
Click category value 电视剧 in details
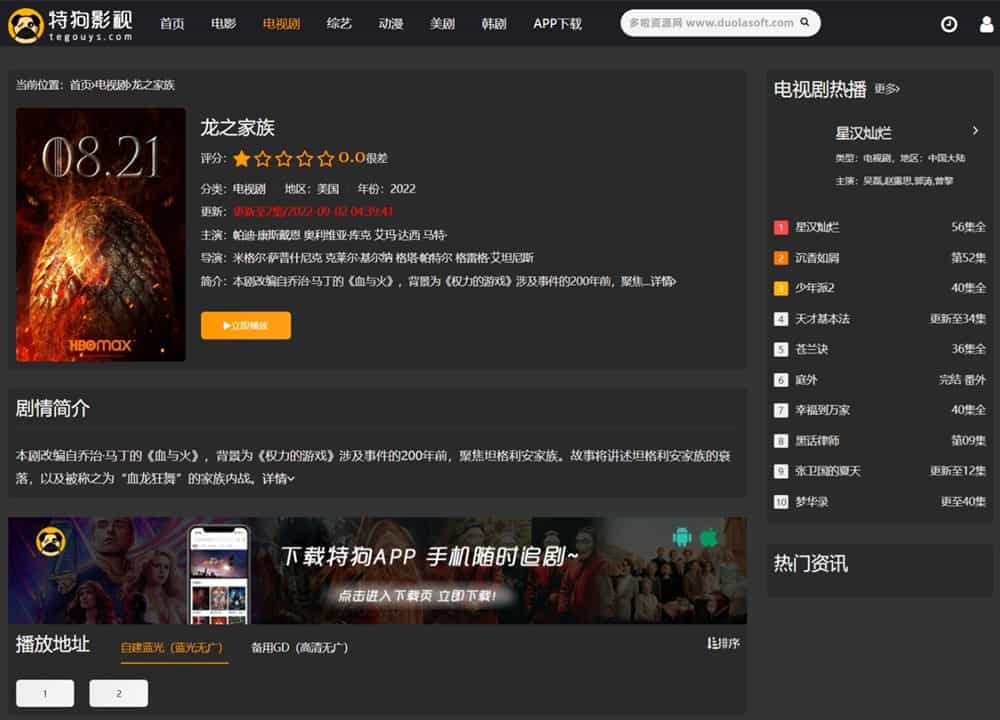coord(249,189)
